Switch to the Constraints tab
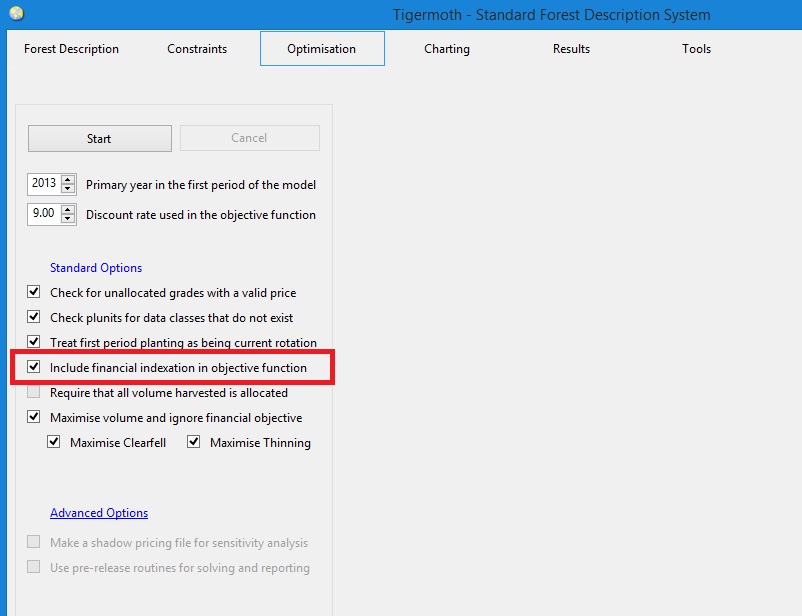Screen dimensions: 802x616 click(197, 49)
